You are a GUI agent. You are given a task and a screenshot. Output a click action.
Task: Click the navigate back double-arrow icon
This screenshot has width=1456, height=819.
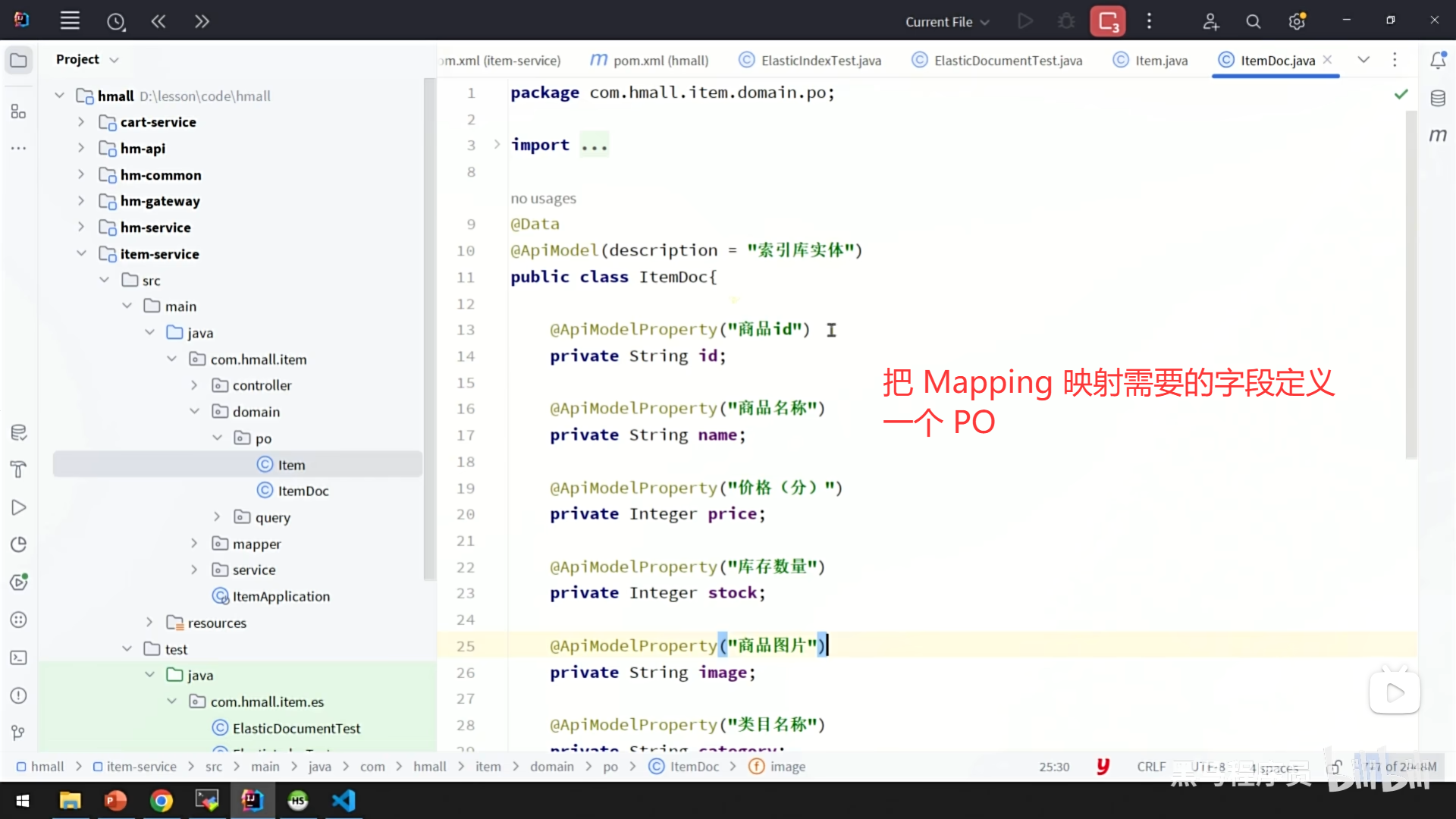click(158, 21)
